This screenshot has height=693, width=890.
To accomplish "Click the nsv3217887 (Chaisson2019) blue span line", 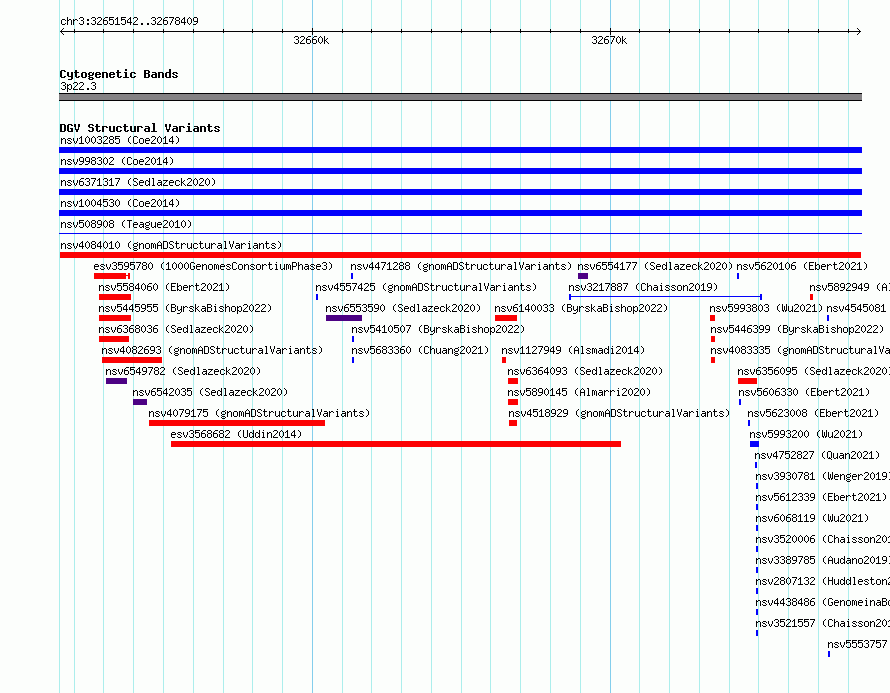I will pyautogui.click(x=665, y=297).
